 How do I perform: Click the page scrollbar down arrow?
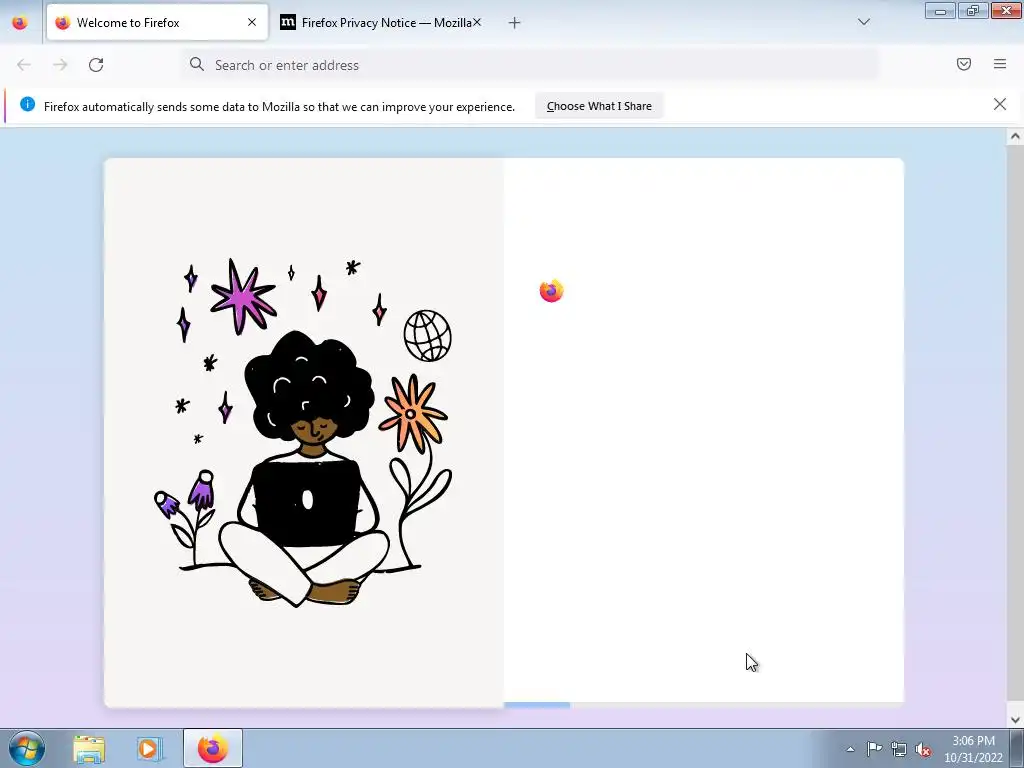click(1015, 720)
